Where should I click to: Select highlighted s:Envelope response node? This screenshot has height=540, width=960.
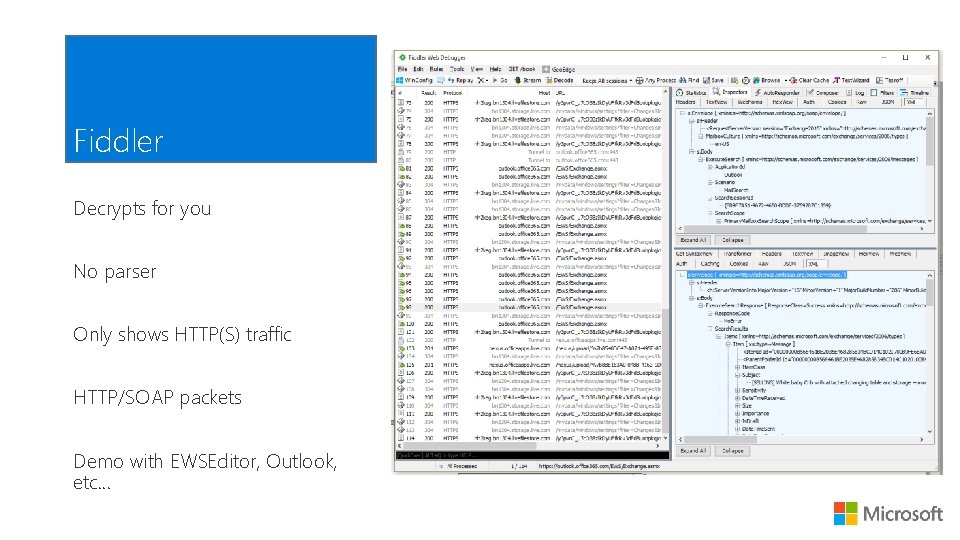(x=767, y=275)
